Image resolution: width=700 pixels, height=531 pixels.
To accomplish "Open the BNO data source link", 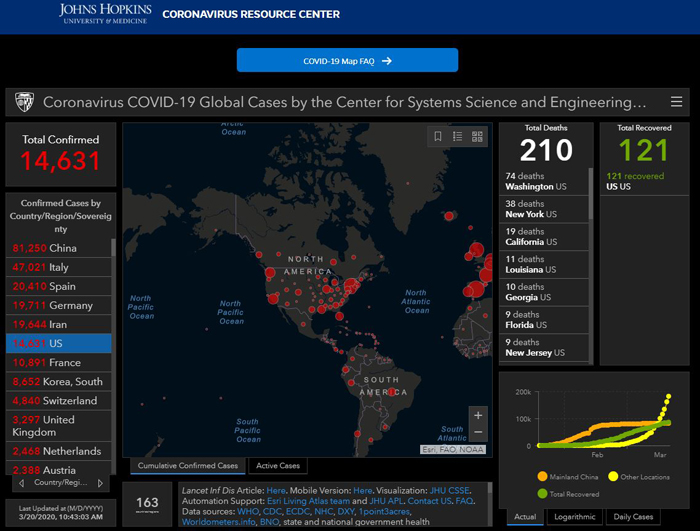I will point(269,522).
